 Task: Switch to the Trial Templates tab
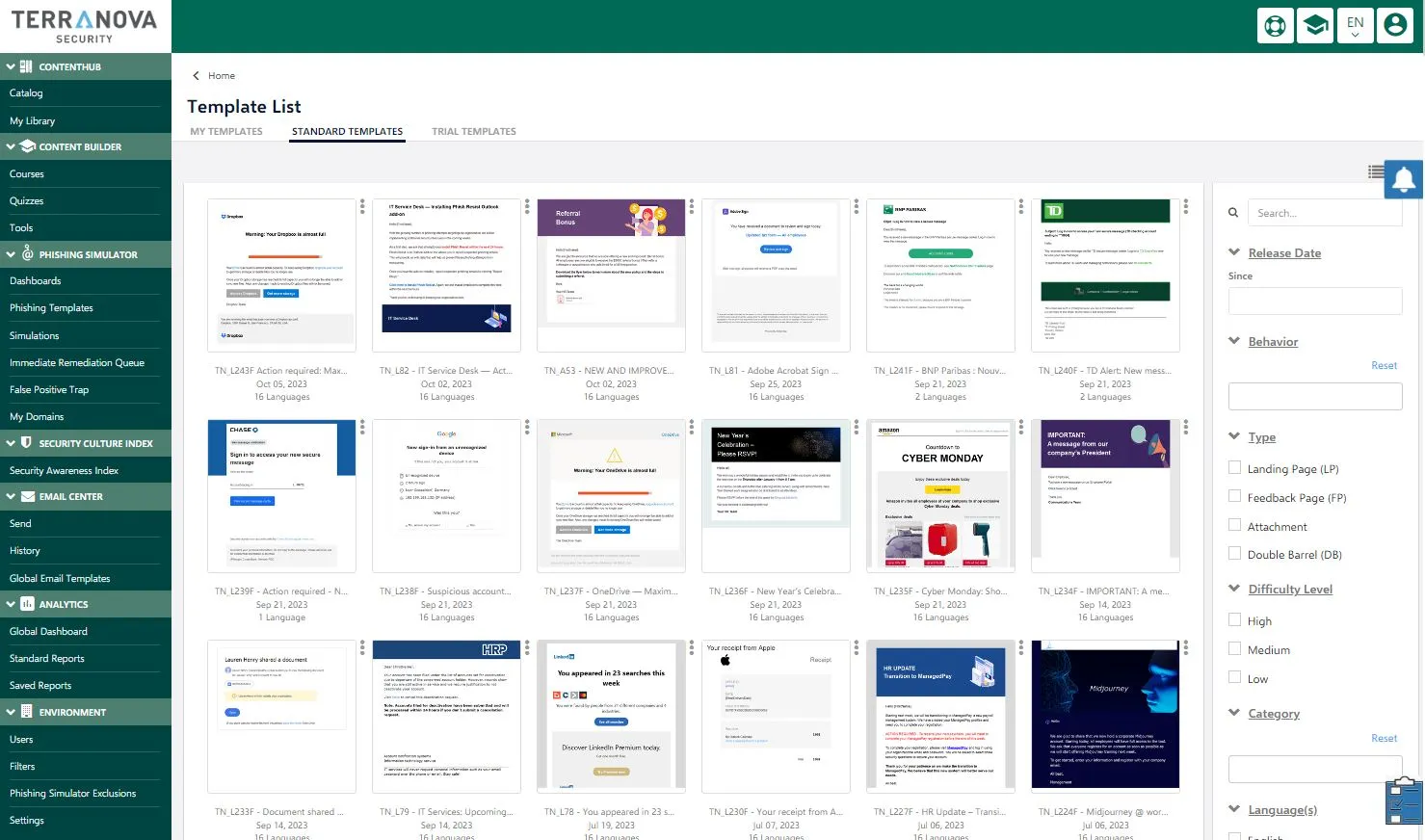pos(474,132)
